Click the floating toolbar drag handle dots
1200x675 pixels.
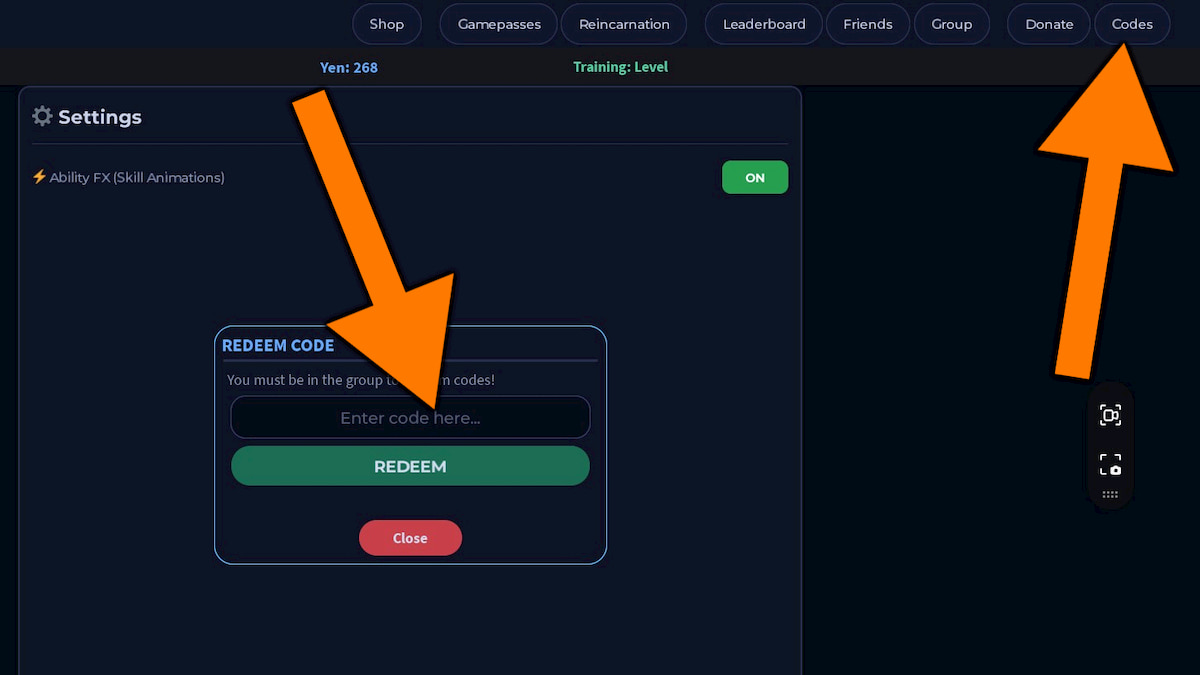click(x=1110, y=494)
